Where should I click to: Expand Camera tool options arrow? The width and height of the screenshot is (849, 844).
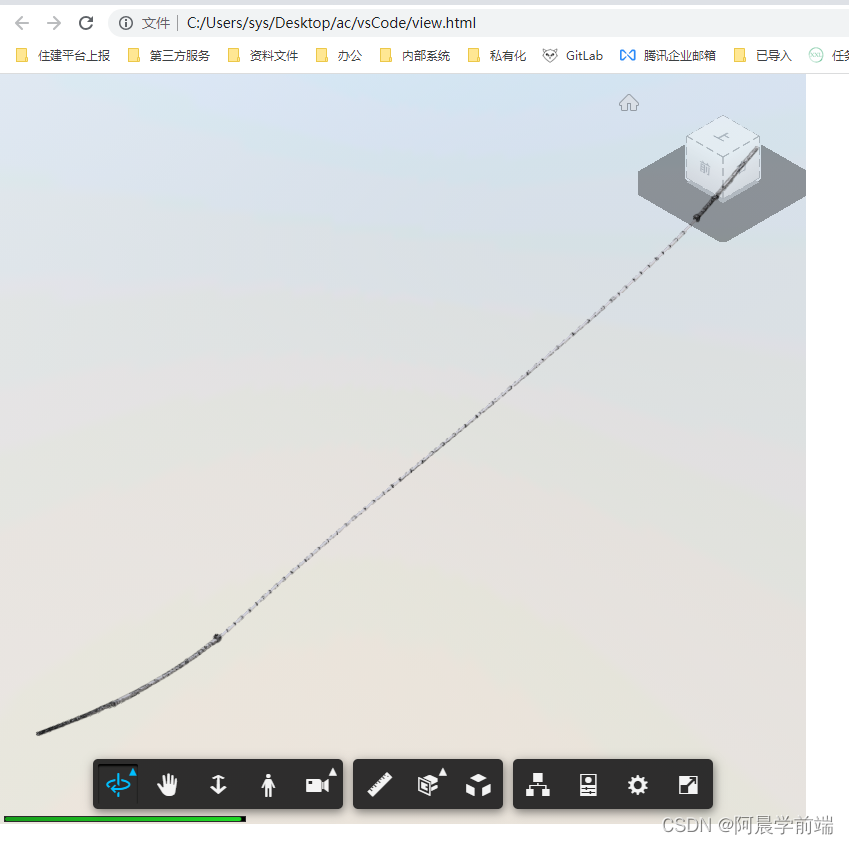(333, 771)
